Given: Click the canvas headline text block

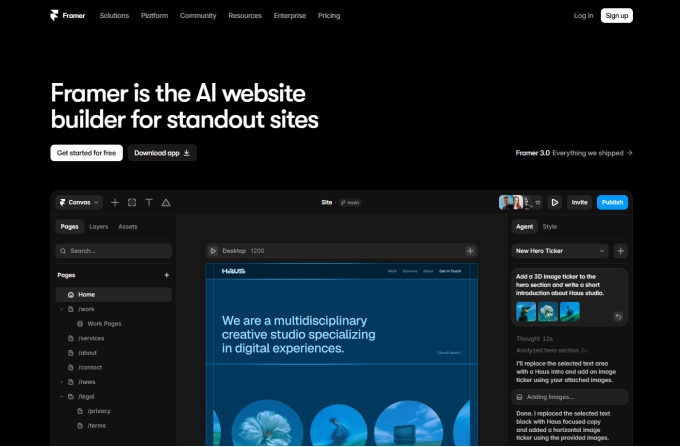Looking at the screenshot, I should click(298, 335).
